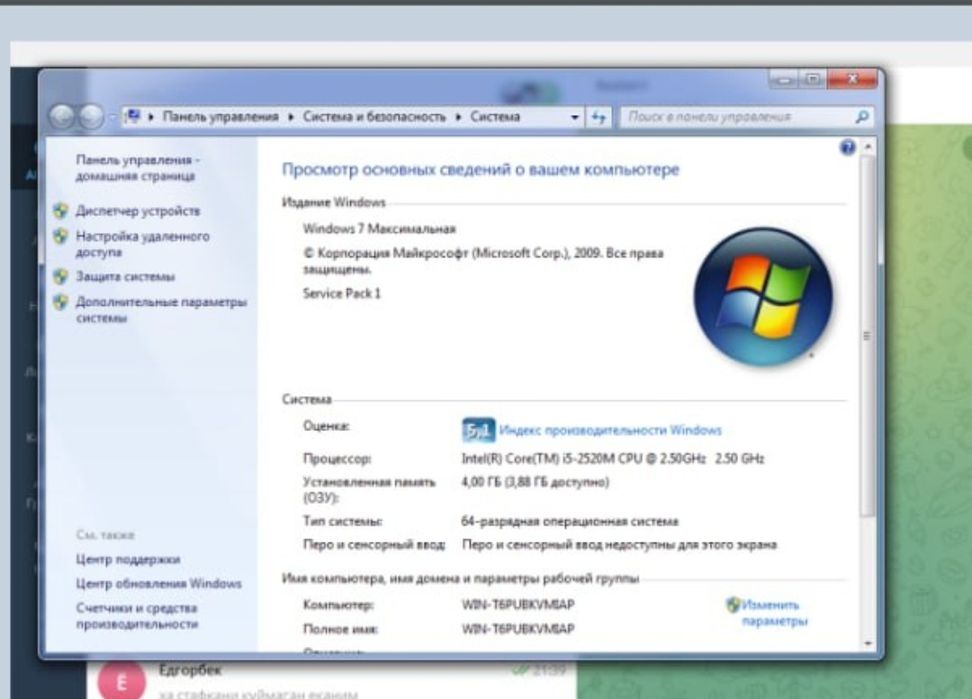Click the 64-разрядная операционная система value
This screenshot has width=972, height=699.
coord(569,521)
